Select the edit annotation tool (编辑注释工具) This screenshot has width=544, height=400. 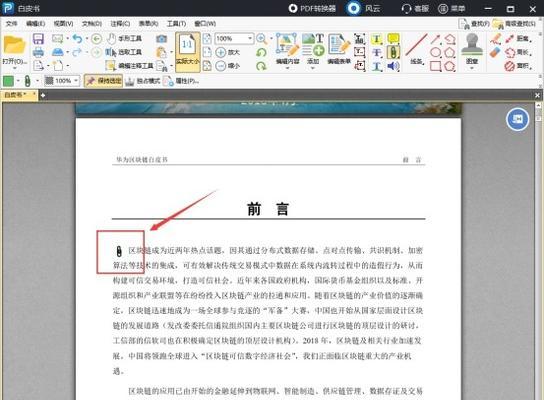click(x=129, y=66)
